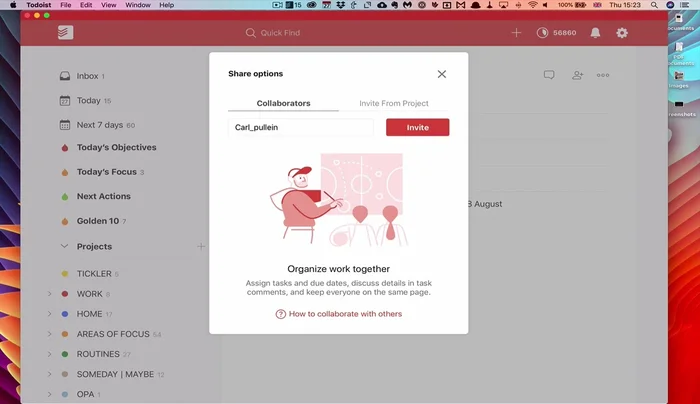Open notifications bell icon
The image size is (700, 404).
pos(595,33)
